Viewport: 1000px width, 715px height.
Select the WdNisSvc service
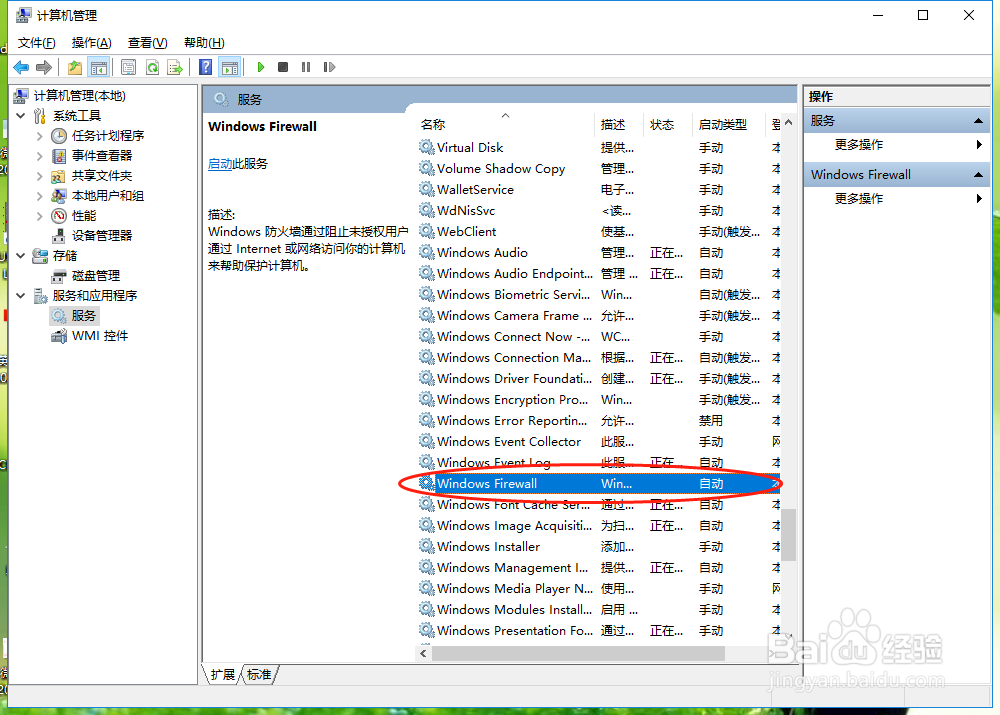[x=599, y=210]
